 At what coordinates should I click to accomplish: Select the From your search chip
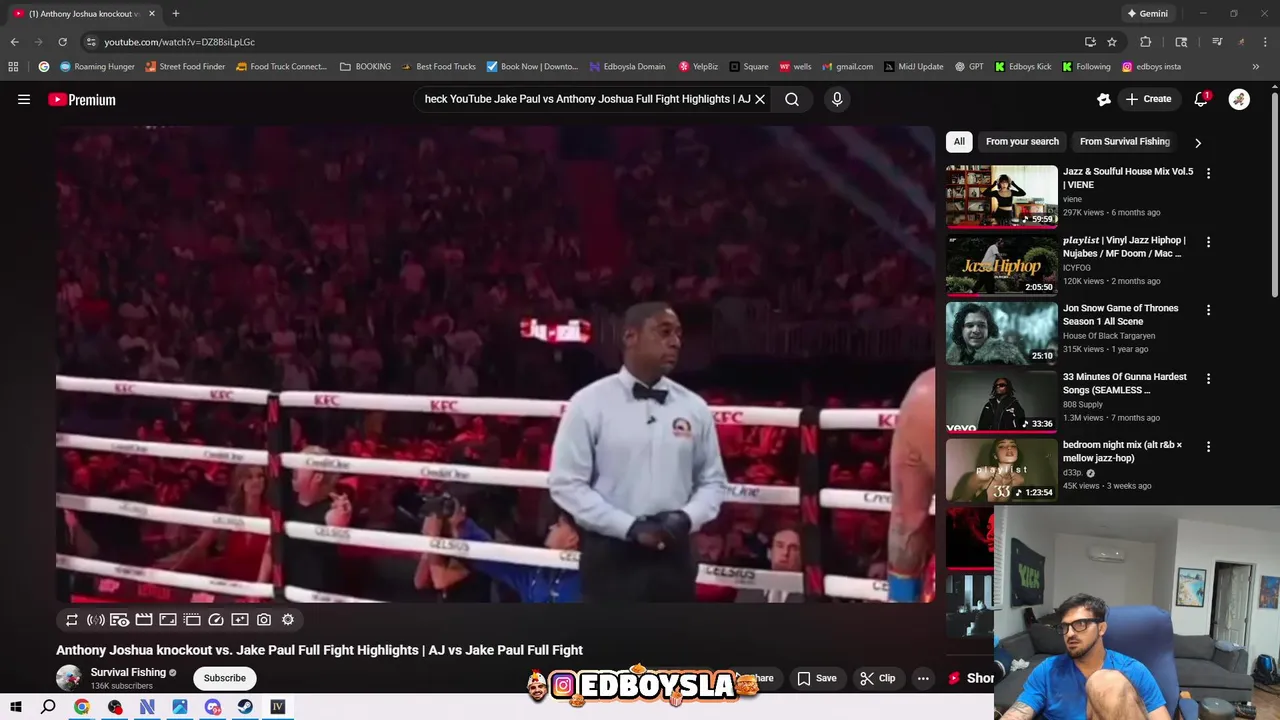tap(1022, 141)
